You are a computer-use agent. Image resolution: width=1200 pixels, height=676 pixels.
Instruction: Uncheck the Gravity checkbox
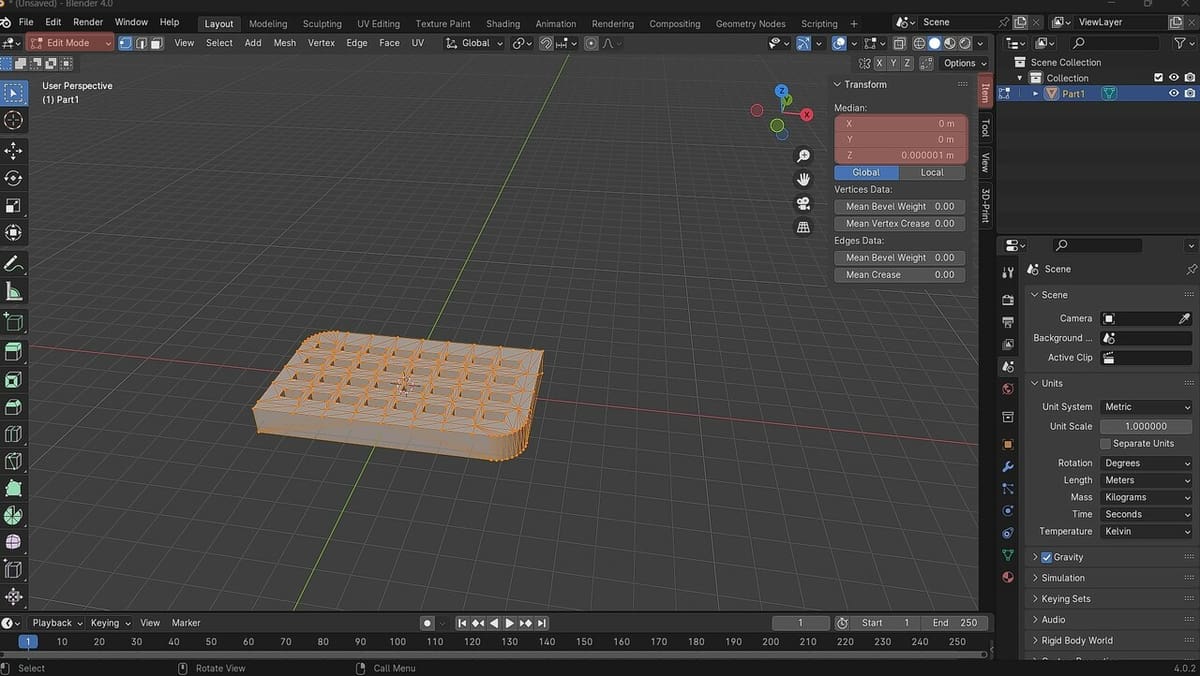[1046, 557]
